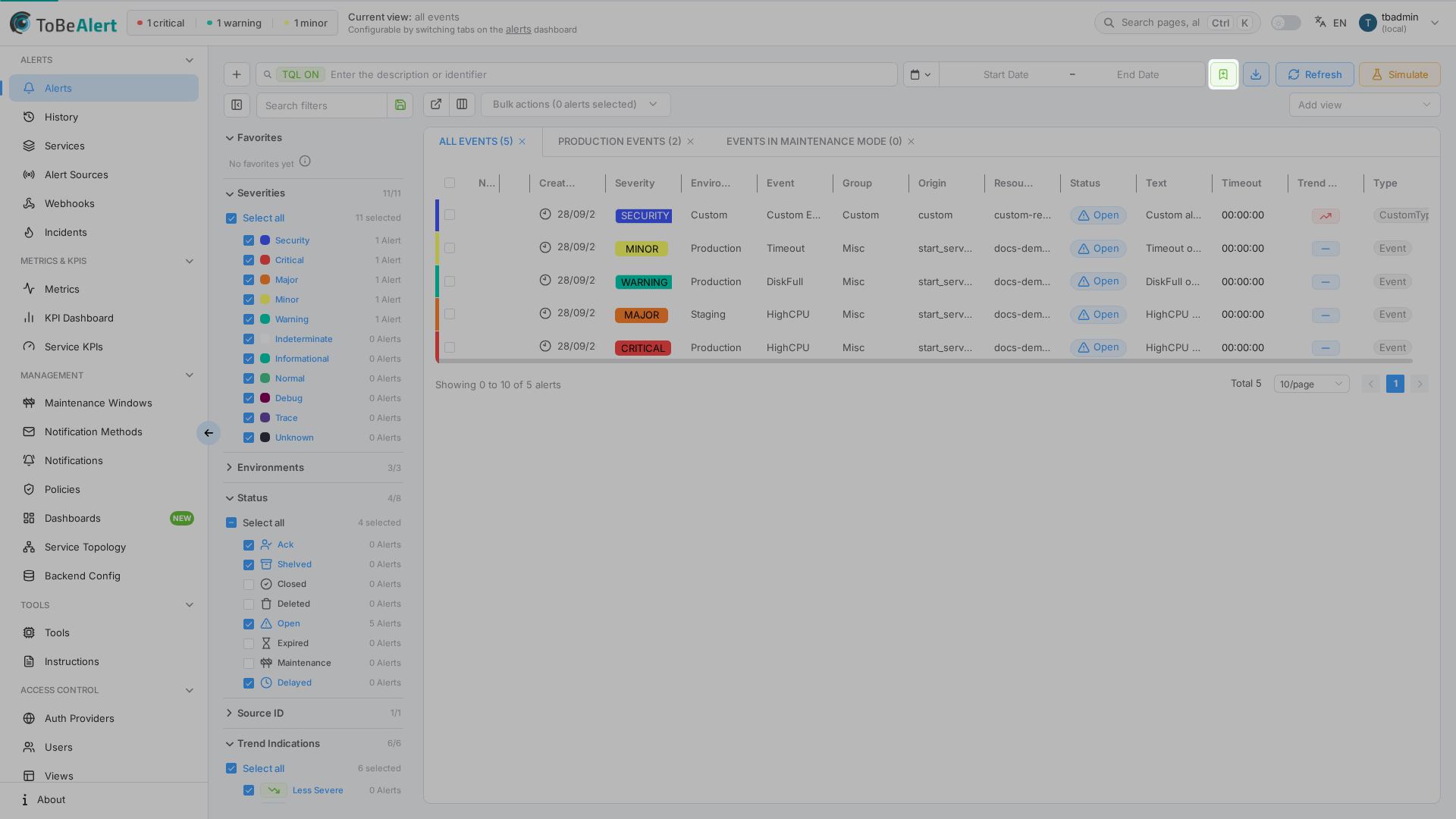Screen dimensions: 1456x819
Task: Expand the Source ID filter section
Action: click(313, 714)
